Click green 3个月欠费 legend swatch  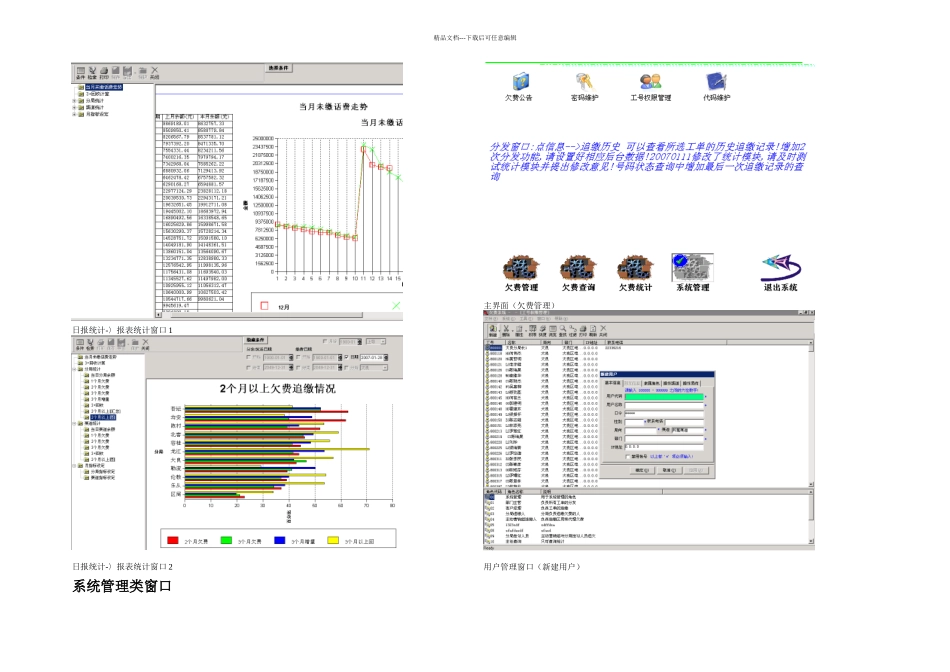point(226,540)
